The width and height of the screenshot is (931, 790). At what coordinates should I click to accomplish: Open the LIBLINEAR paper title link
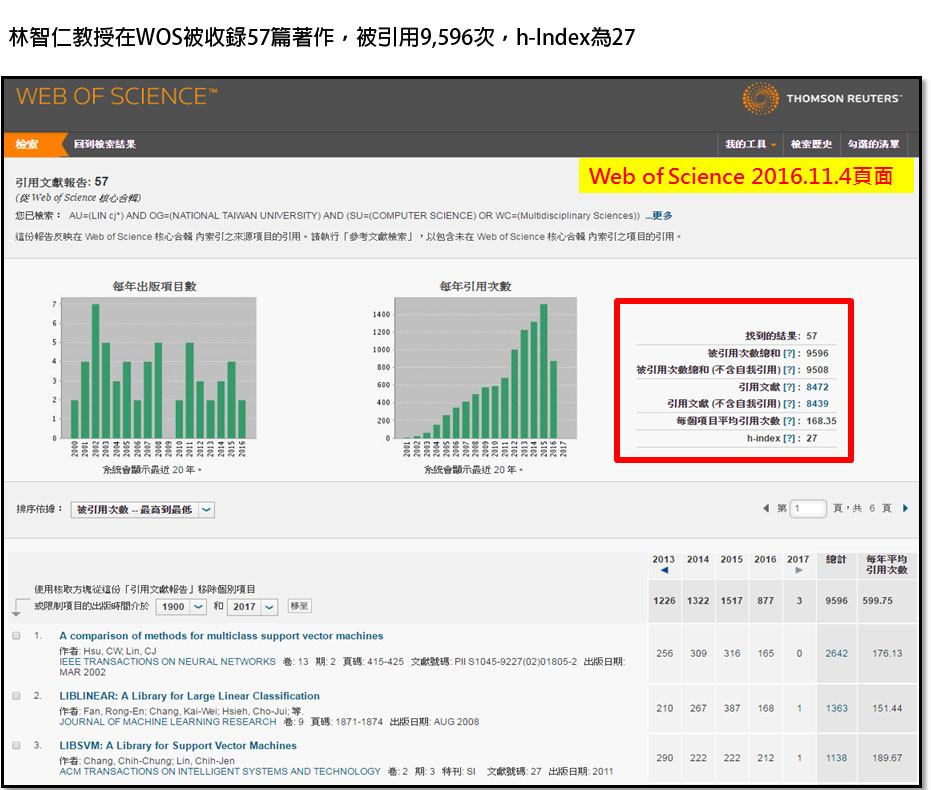click(x=189, y=696)
